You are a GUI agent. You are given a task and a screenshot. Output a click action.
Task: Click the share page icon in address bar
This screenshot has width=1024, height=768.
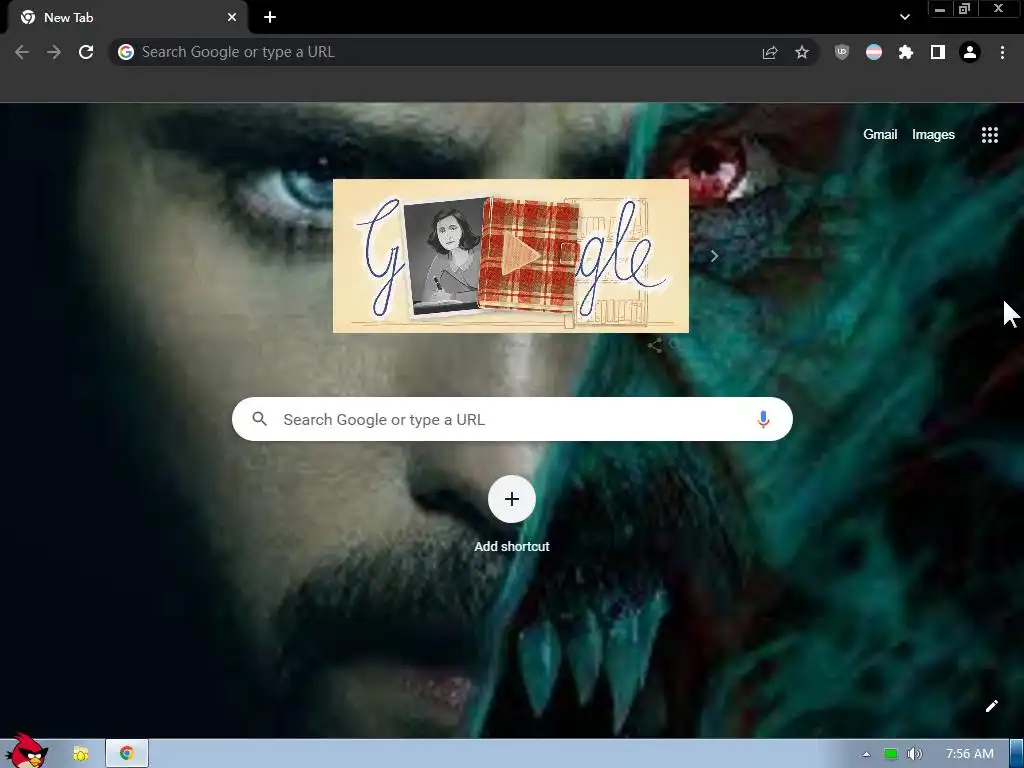click(x=770, y=53)
